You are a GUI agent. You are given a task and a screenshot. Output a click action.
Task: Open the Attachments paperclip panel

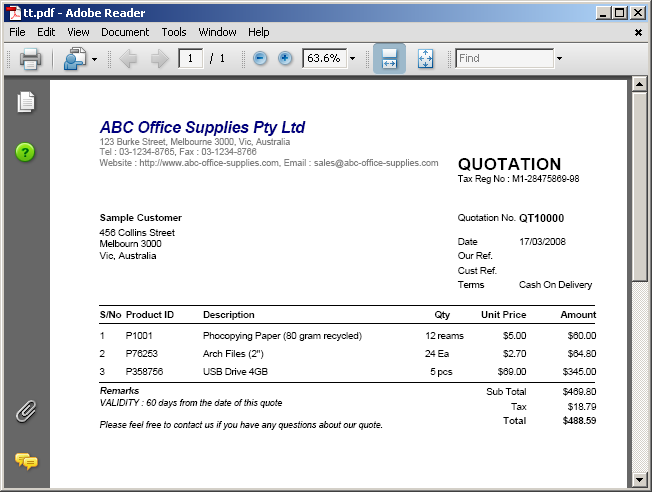coord(26,412)
